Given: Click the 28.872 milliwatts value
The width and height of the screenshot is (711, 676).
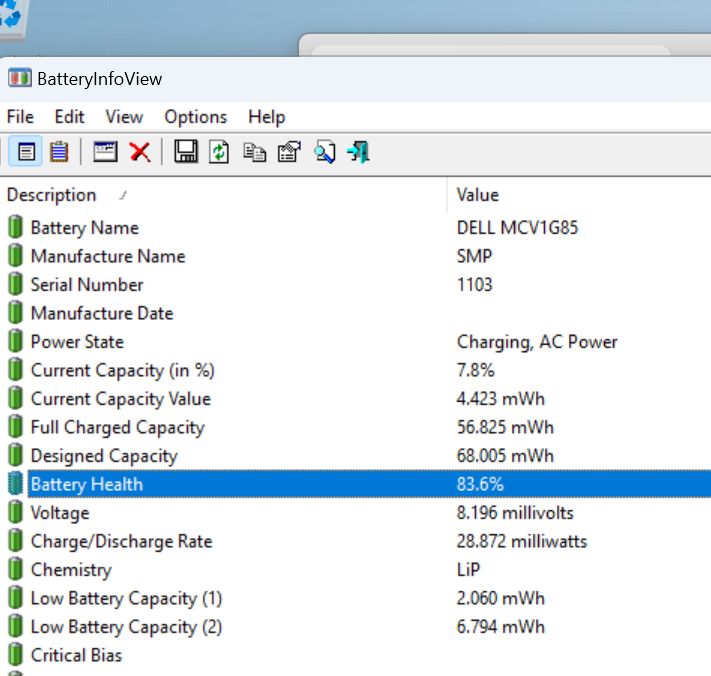Looking at the screenshot, I should tap(521, 541).
